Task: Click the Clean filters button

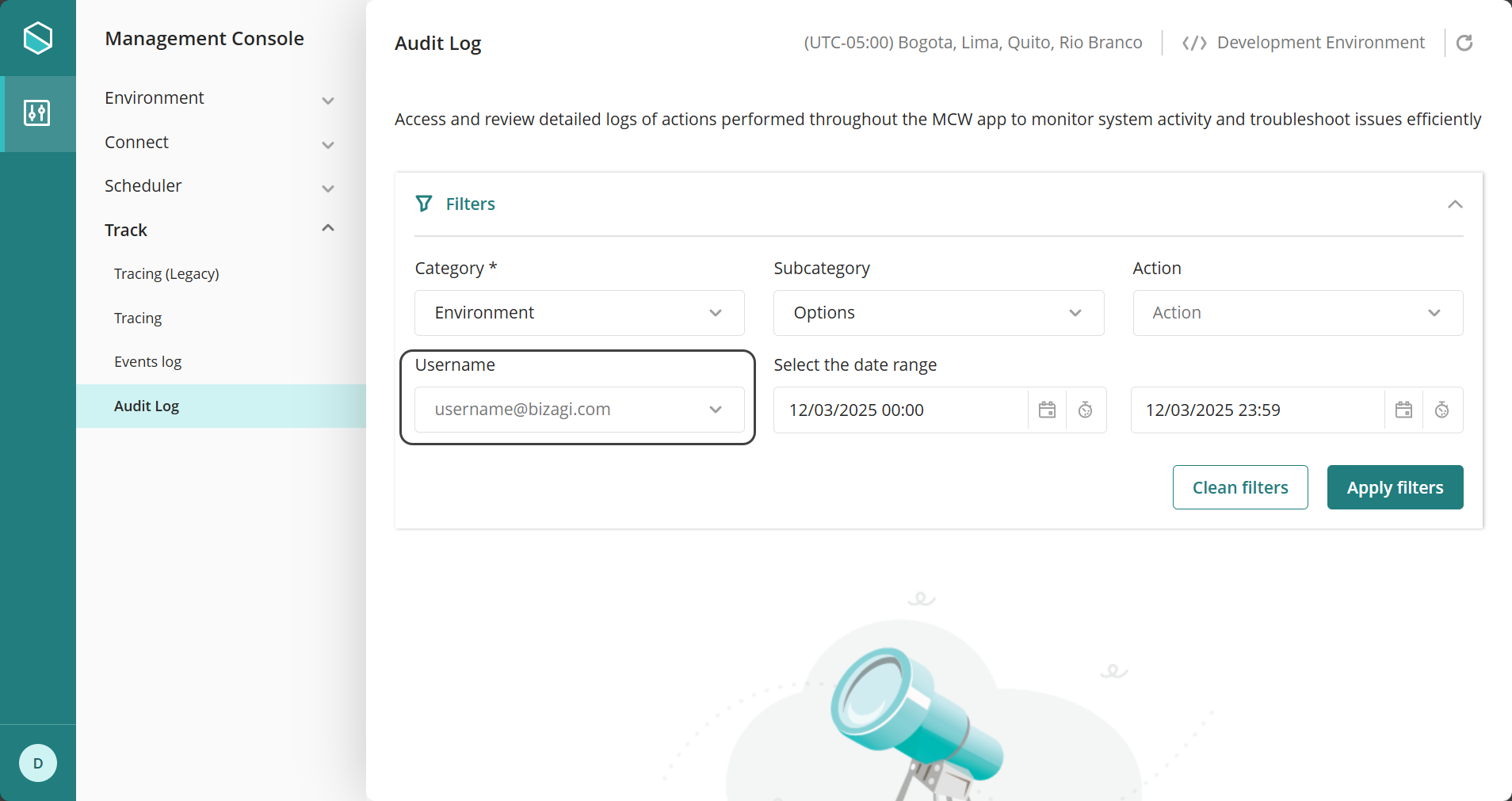Action: point(1239,487)
